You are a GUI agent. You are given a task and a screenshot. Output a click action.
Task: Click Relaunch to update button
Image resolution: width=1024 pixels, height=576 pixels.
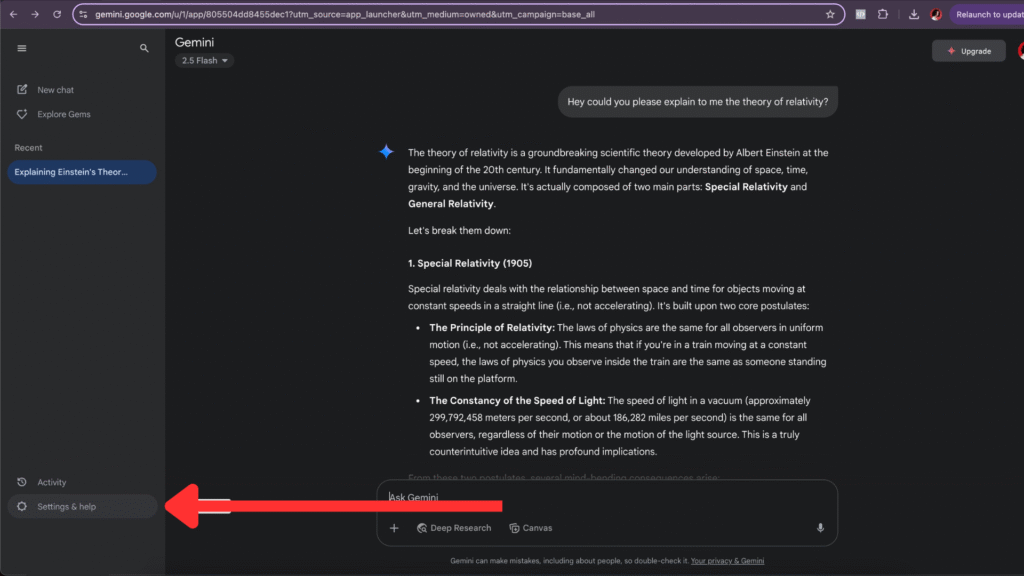[988, 14]
